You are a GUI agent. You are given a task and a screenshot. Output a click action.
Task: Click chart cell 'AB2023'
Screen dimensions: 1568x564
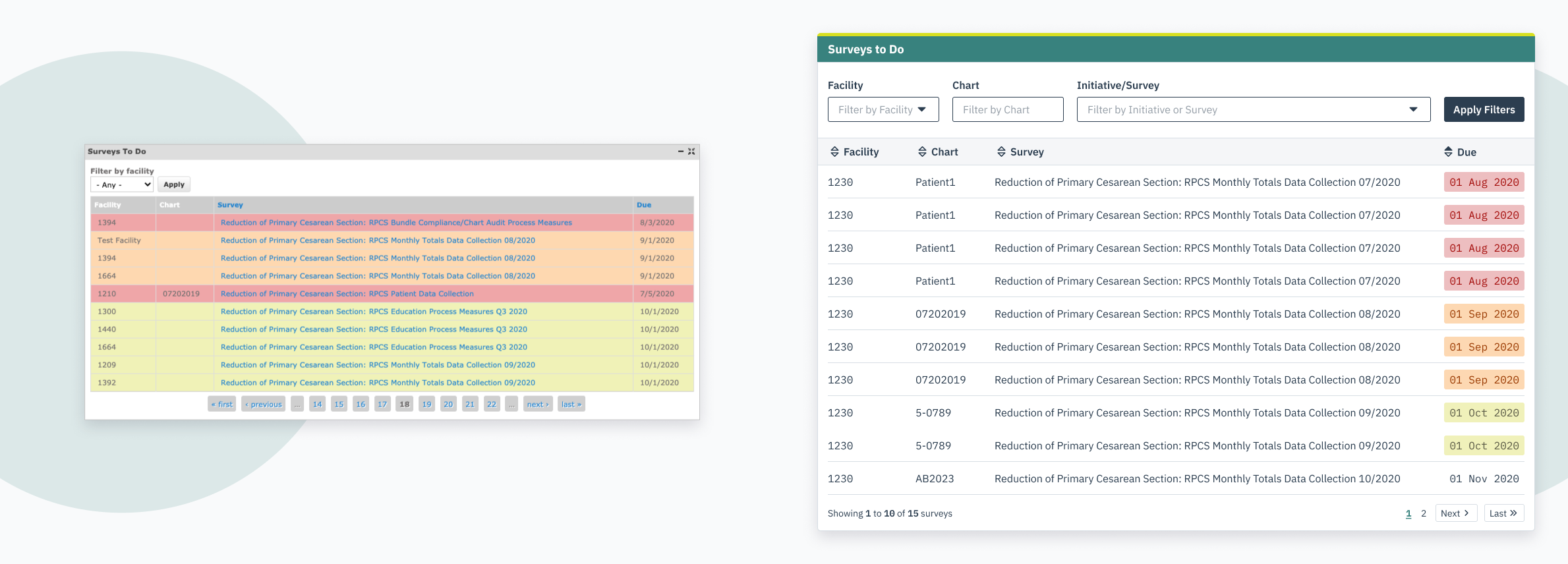(x=935, y=479)
